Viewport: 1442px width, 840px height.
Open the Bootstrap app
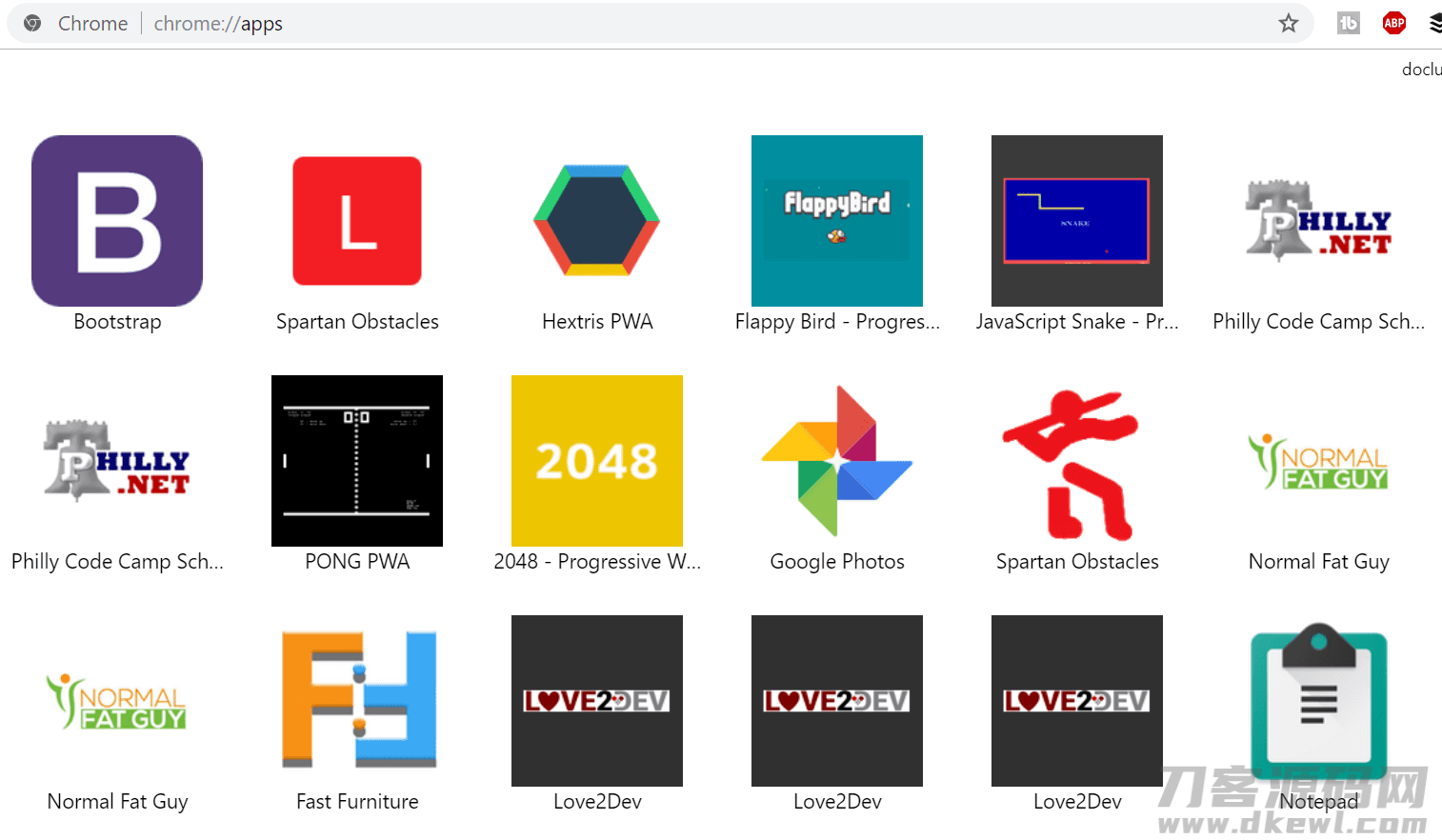point(117,221)
